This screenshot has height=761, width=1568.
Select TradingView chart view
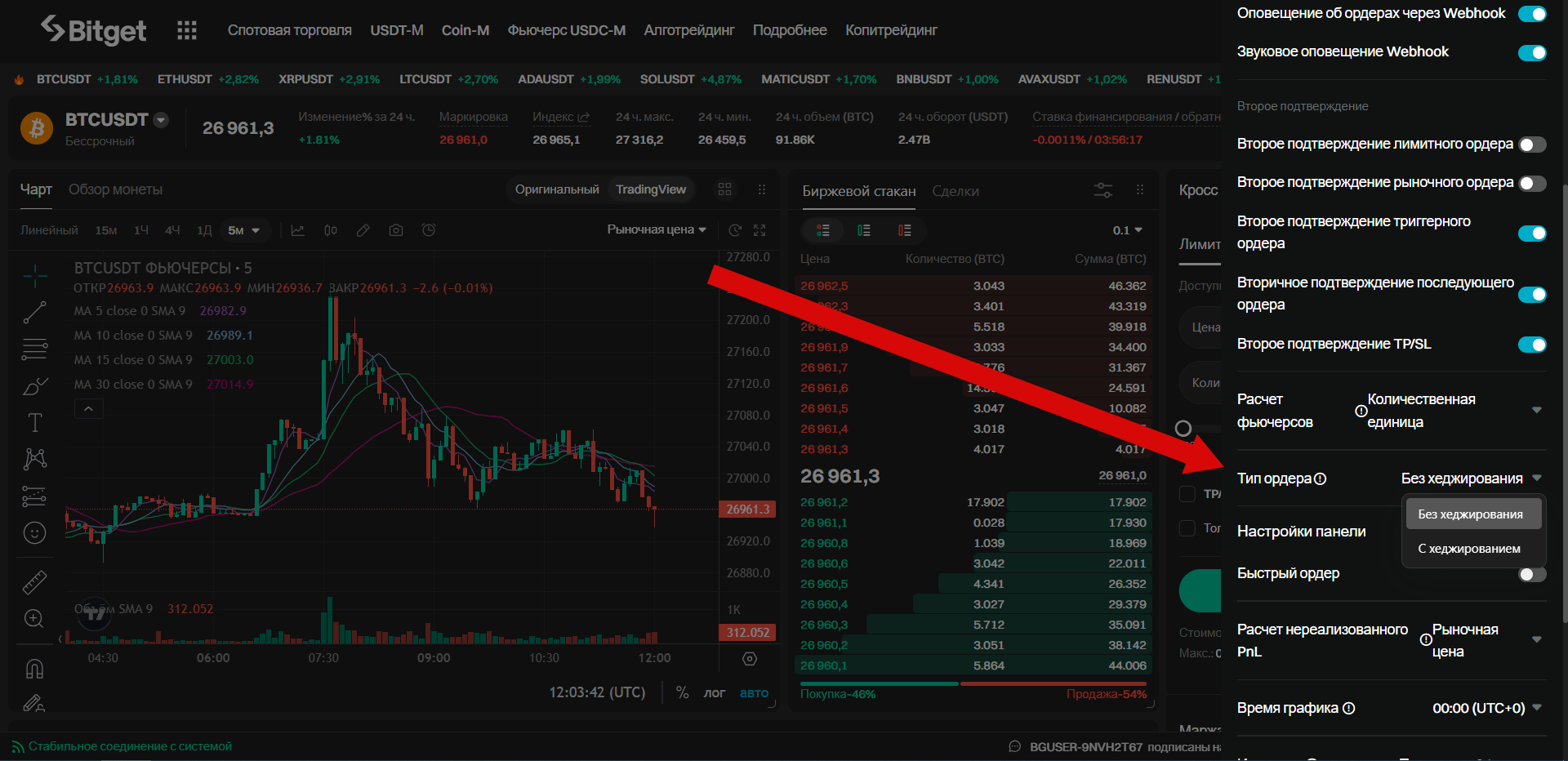coord(651,189)
